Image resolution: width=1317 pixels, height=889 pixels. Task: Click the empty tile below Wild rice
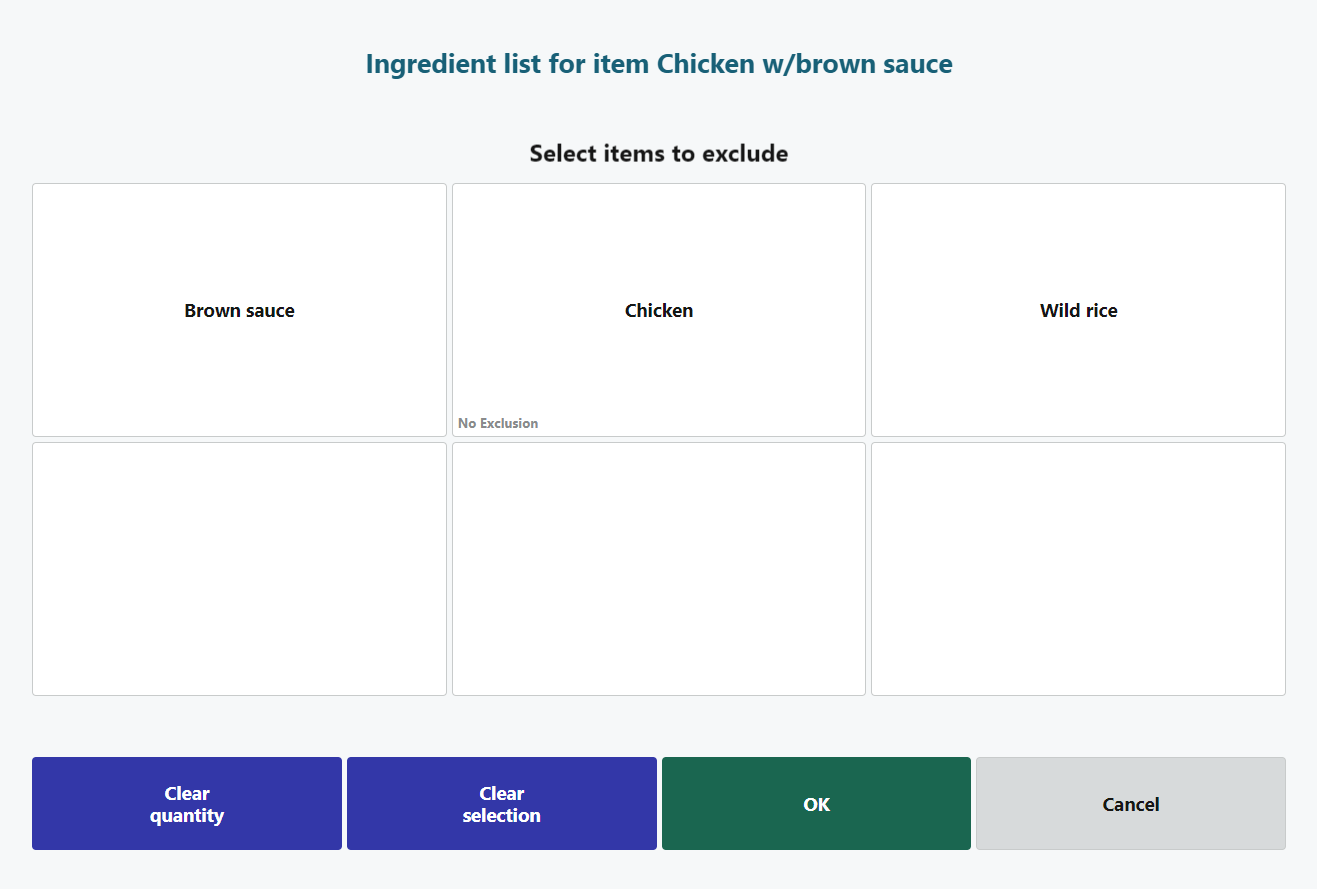(1078, 568)
